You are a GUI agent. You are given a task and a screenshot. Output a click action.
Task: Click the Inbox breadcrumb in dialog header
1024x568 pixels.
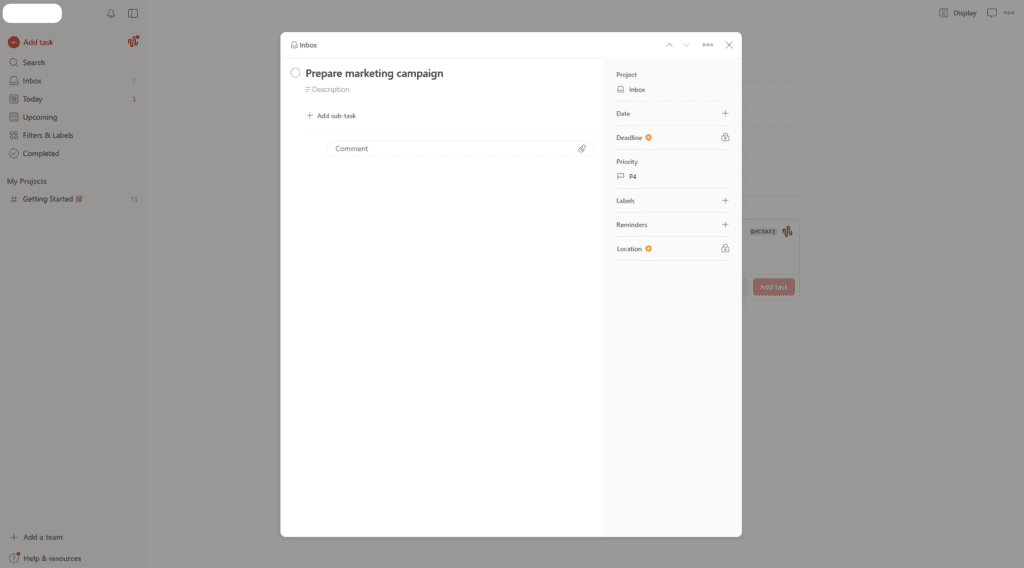304,45
